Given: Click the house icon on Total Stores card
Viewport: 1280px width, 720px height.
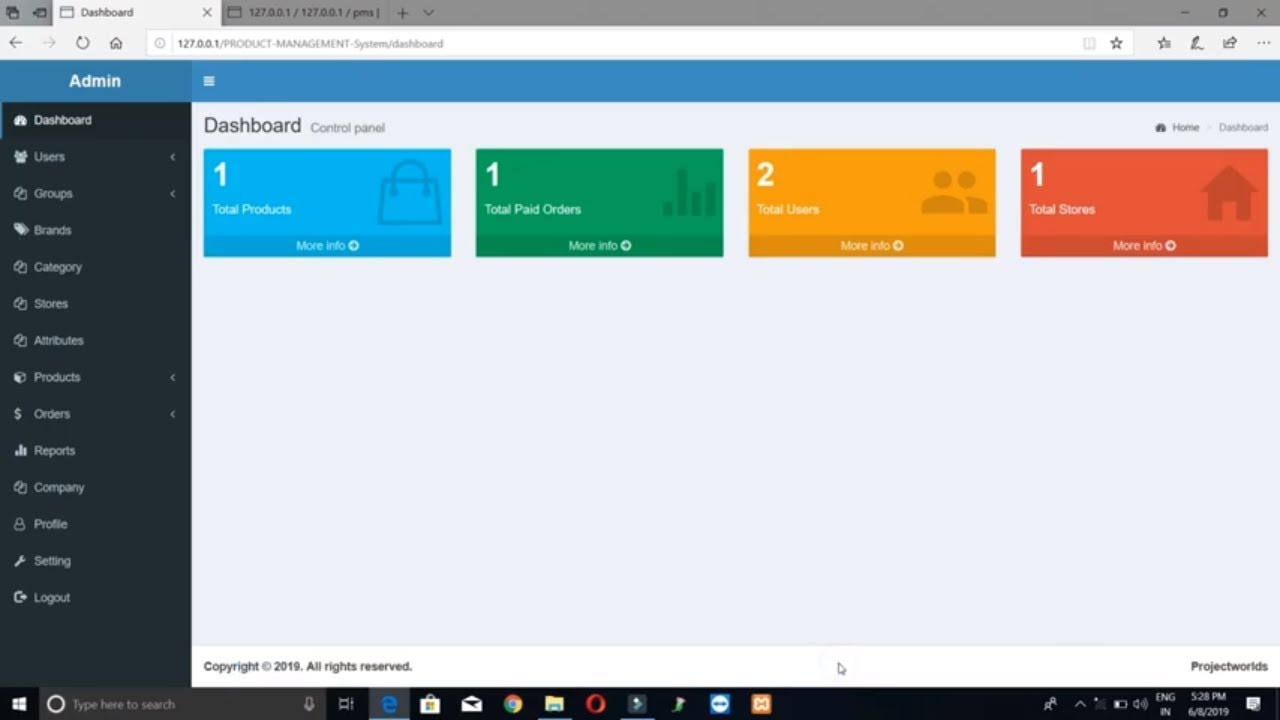Looking at the screenshot, I should tap(1228, 192).
